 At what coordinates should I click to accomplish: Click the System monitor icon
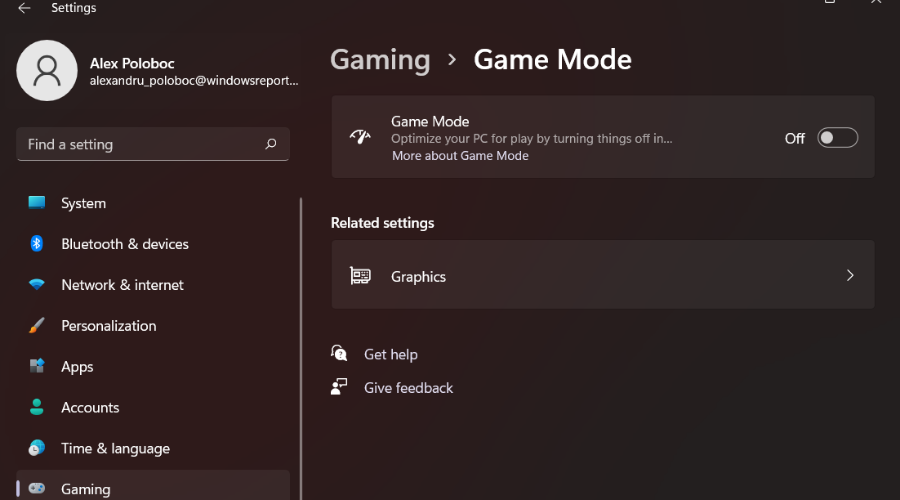[x=37, y=203]
